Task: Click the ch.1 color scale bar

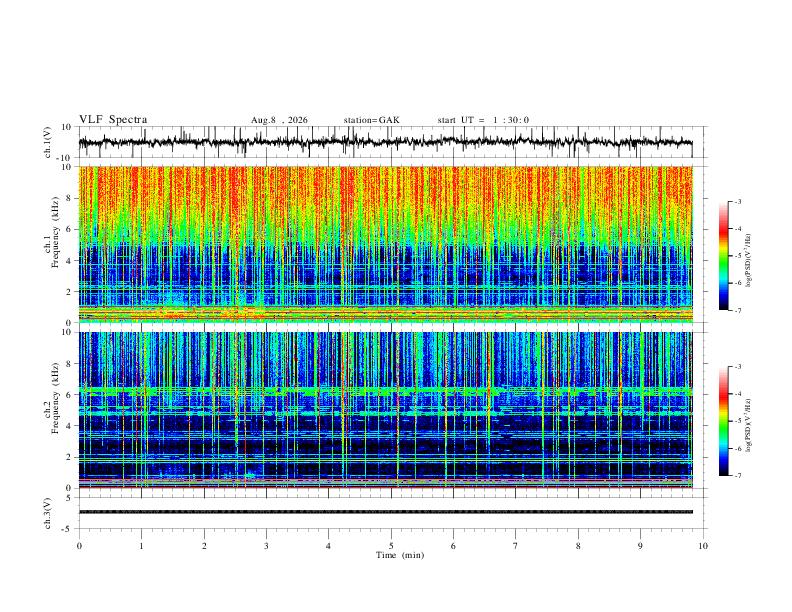Action: point(724,256)
